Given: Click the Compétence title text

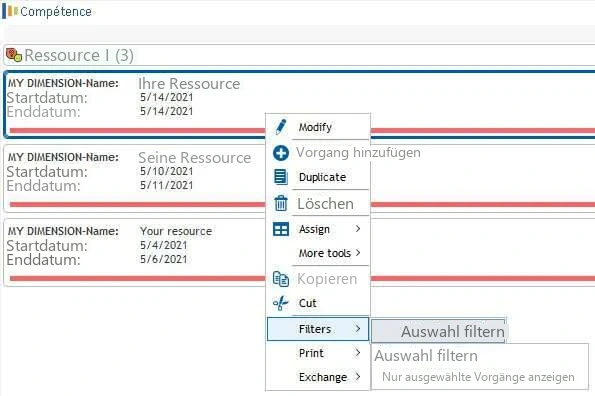Looking at the screenshot, I should [x=56, y=12].
